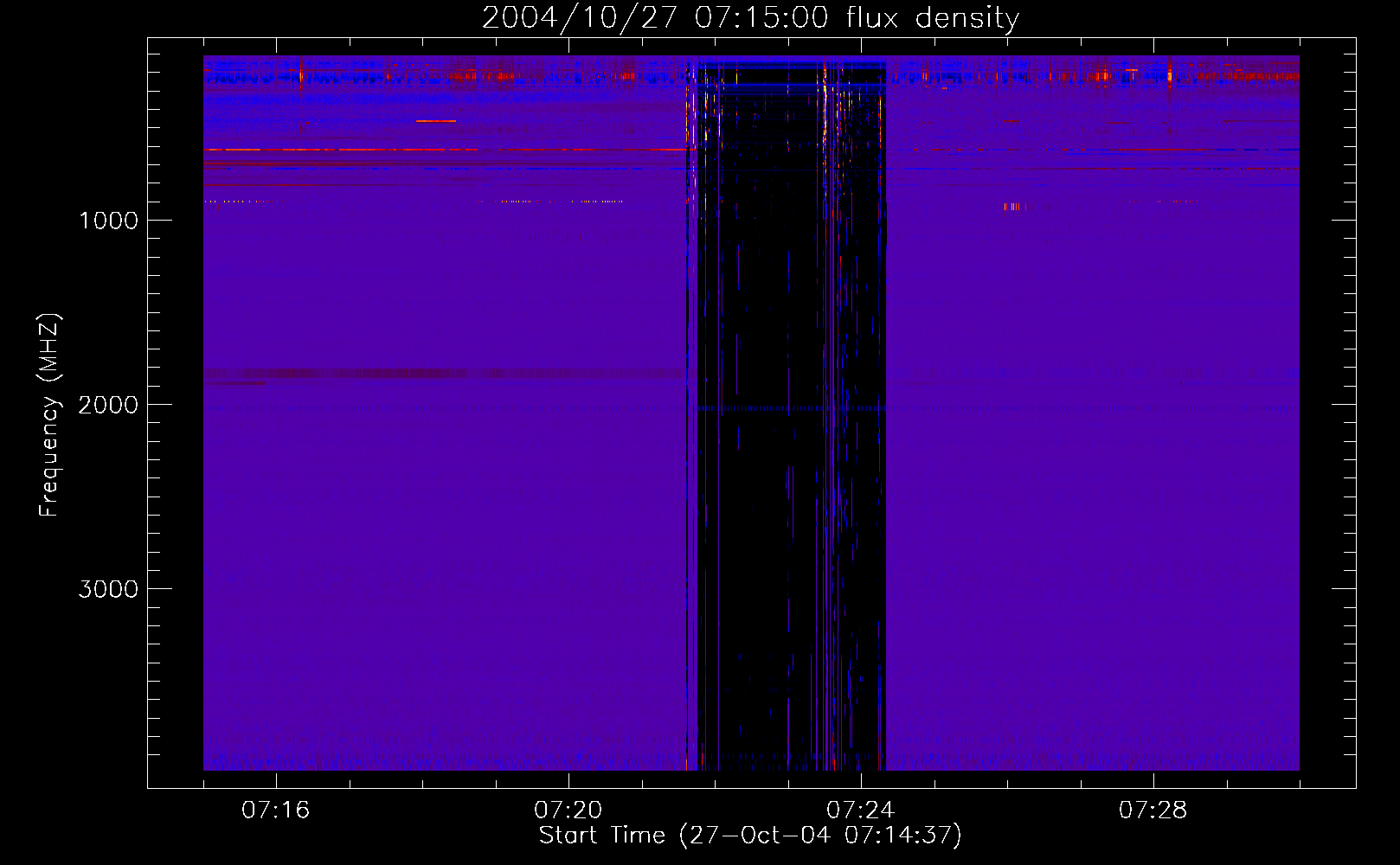Click the short orange streak above the red line

point(436,121)
